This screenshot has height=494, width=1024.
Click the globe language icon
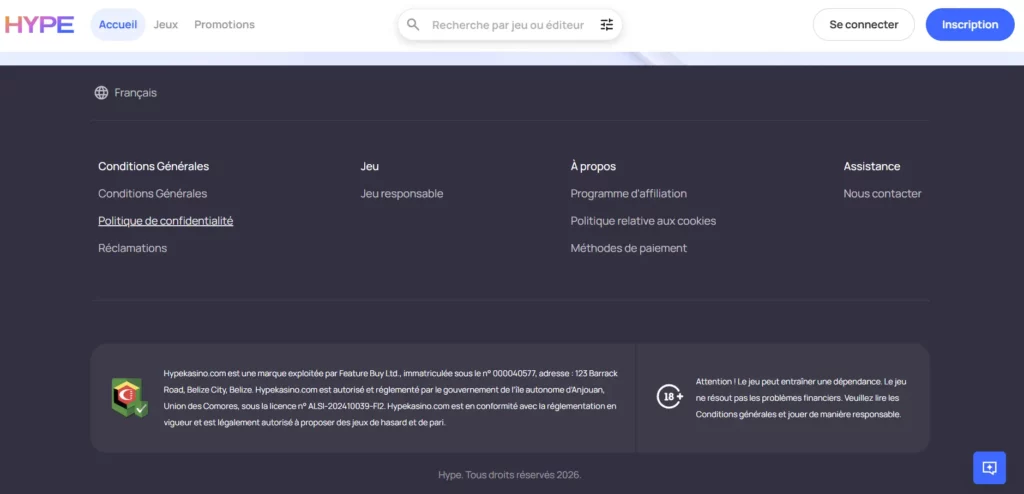(101, 93)
